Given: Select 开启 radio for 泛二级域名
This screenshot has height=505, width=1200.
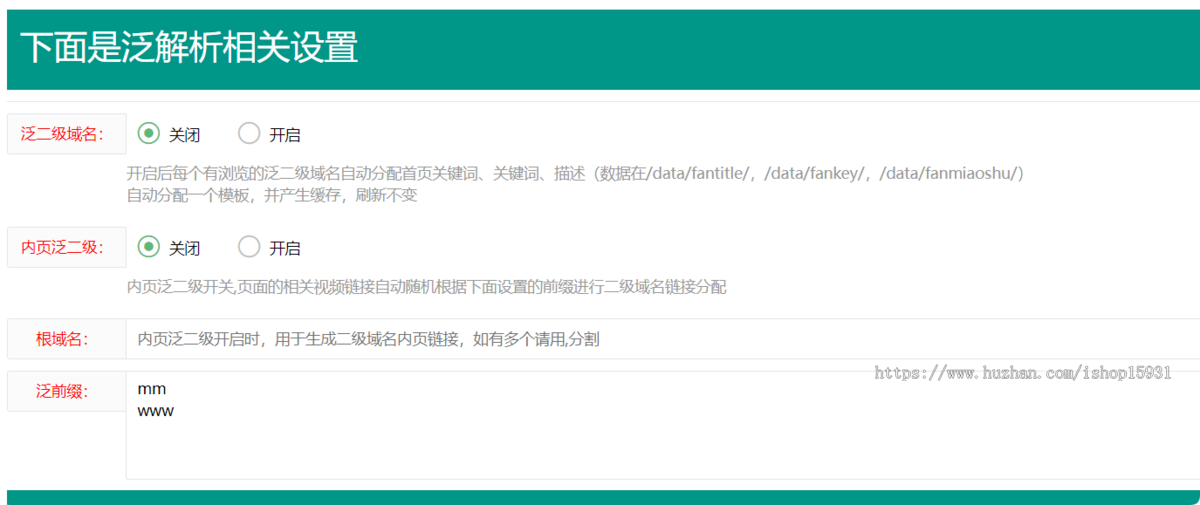Looking at the screenshot, I should coord(249,134).
